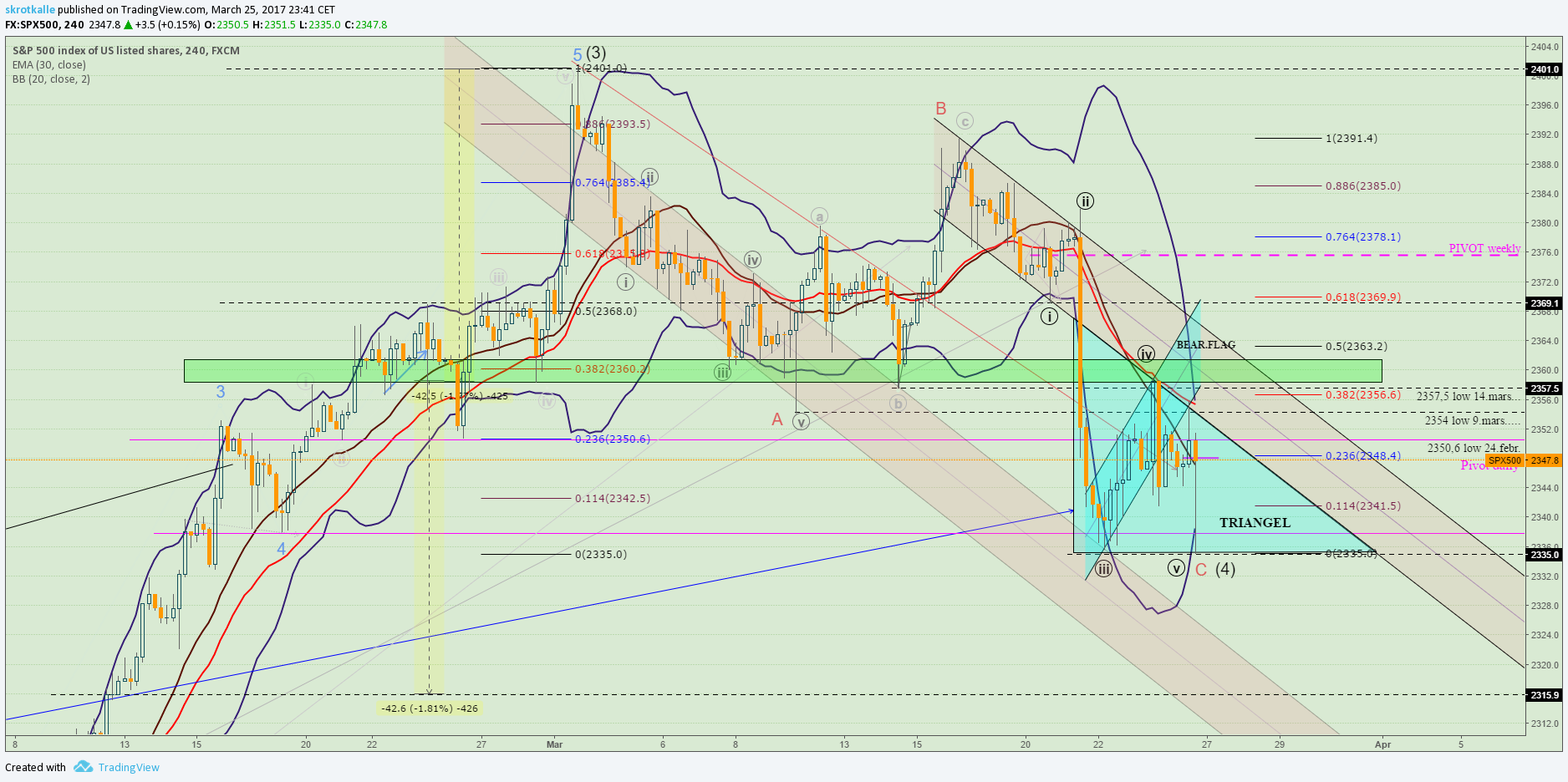Select the 2350,6 low 24.febr. note

(x=1474, y=448)
